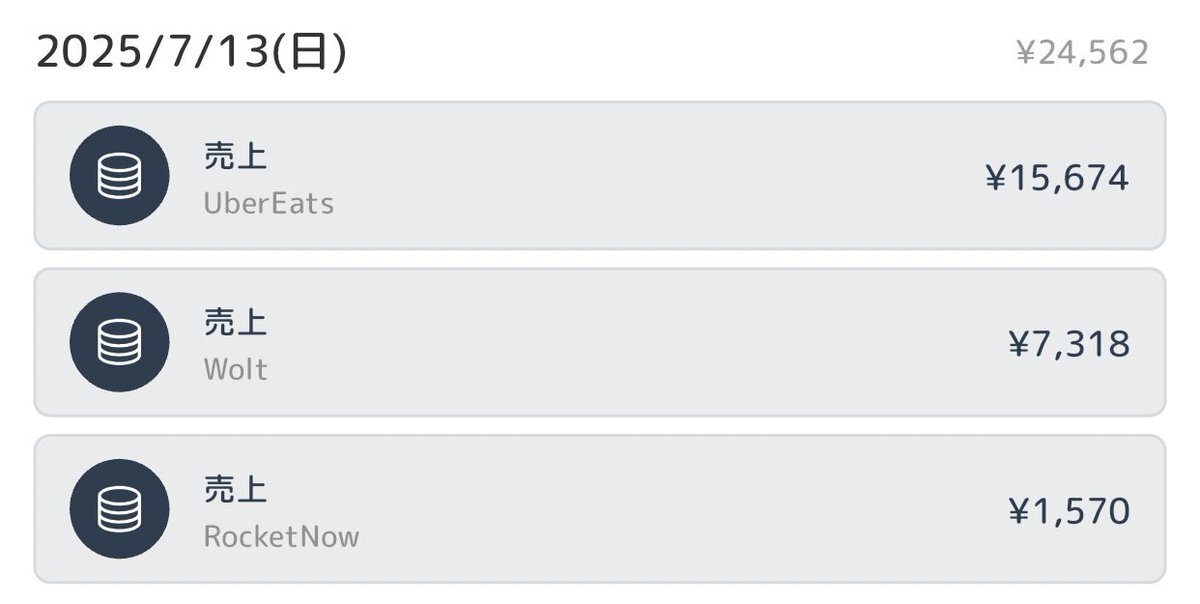Click the RocketNow sub-label text
Screen dimensions: 1200x604
(281, 537)
